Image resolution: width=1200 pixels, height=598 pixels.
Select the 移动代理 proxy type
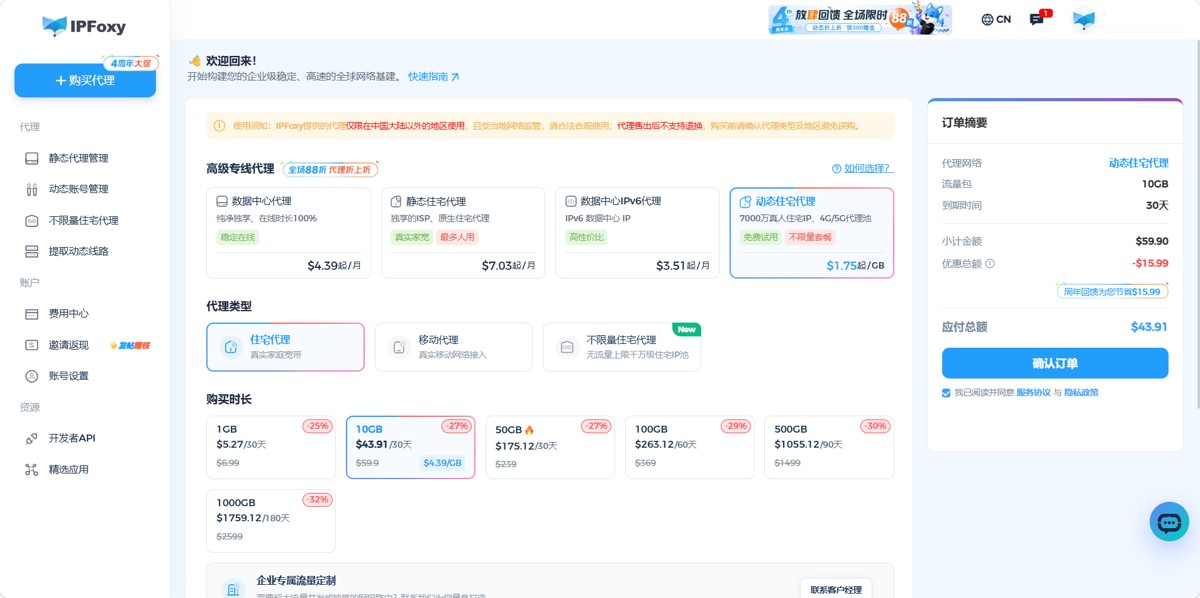[454, 347]
